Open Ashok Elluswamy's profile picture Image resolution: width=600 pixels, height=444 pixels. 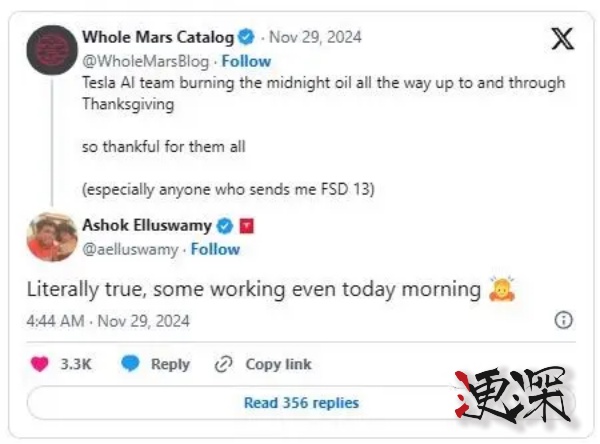pyautogui.click(x=51, y=237)
